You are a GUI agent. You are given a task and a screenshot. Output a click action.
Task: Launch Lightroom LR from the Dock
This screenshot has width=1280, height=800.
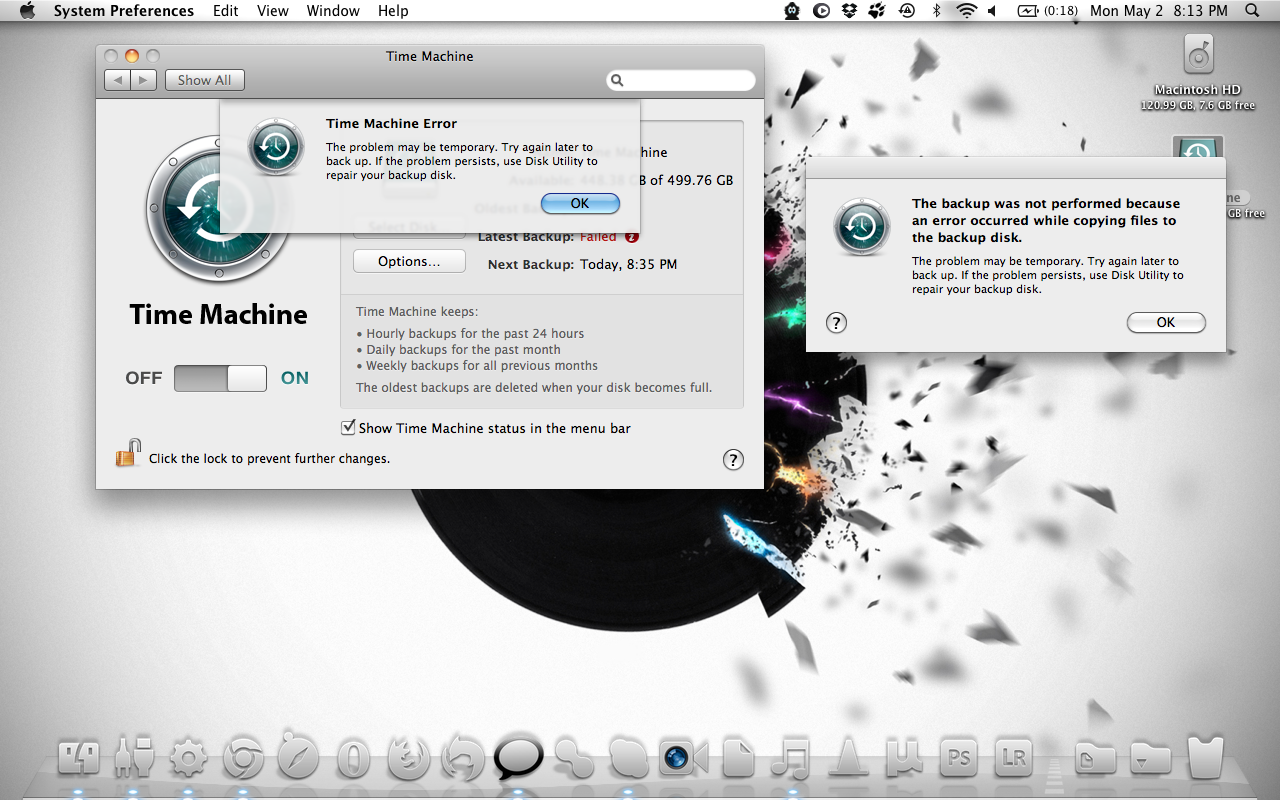pos(1014,758)
